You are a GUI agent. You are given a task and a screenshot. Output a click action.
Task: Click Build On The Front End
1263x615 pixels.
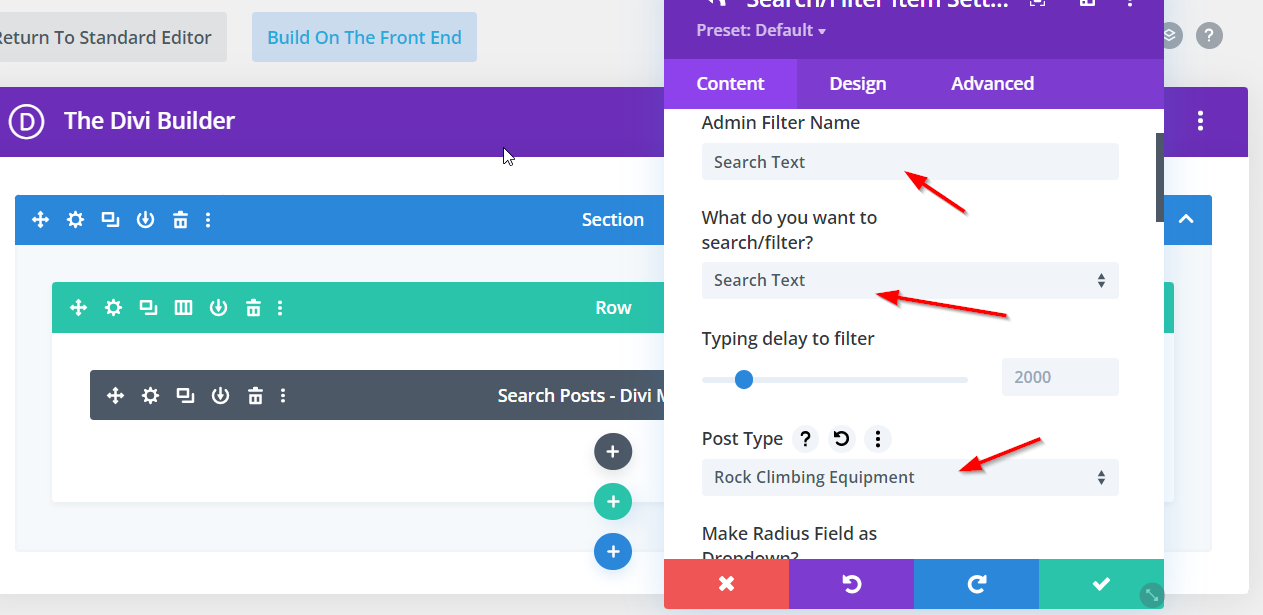364,38
